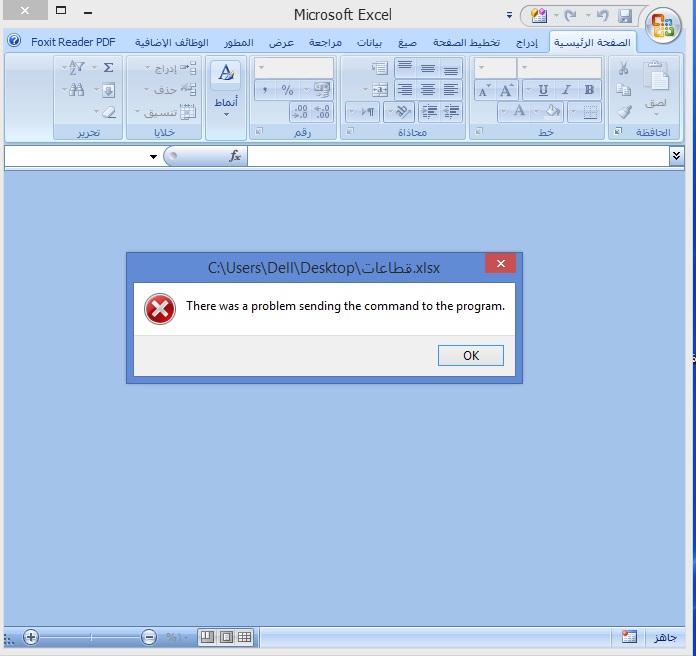696x656 pixels.
Task: Switch to the تخطيط الصفحة tab
Action: [467, 43]
